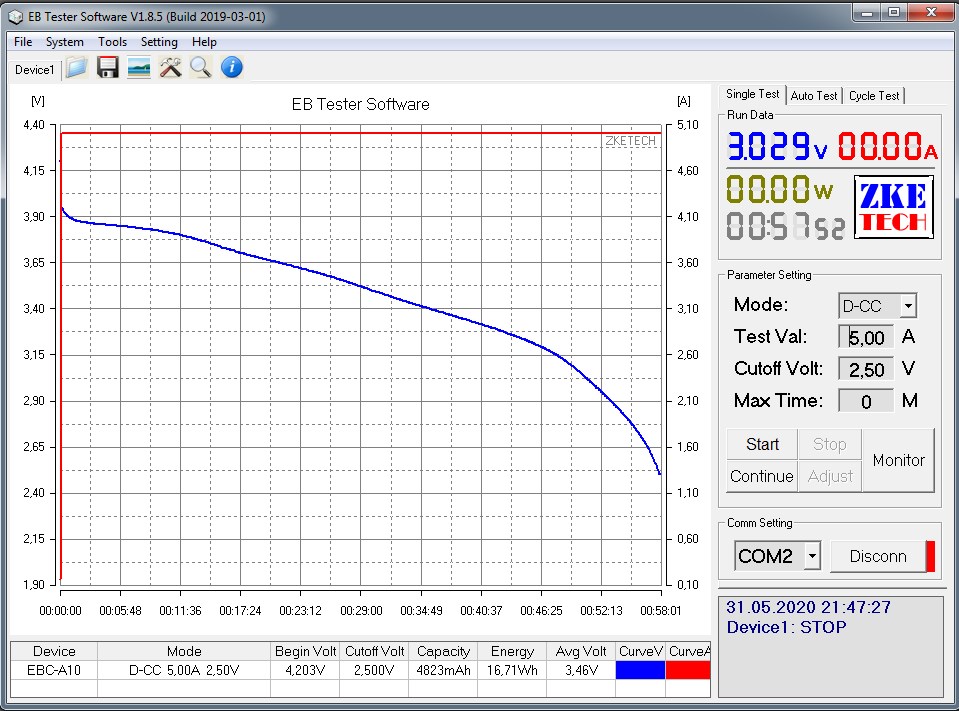
Task: Click the ZKE TECH logo
Action: pyautogui.click(x=894, y=207)
